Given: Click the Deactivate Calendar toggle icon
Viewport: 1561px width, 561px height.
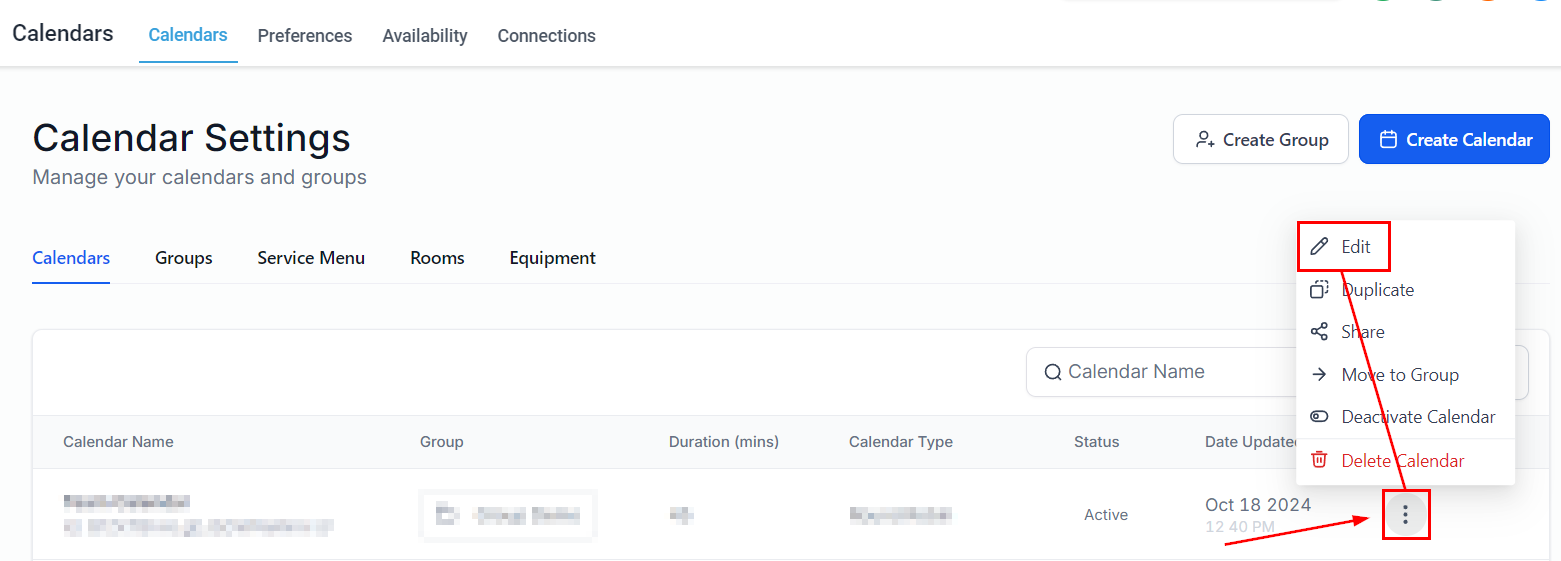Looking at the screenshot, I should pyautogui.click(x=1320, y=417).
